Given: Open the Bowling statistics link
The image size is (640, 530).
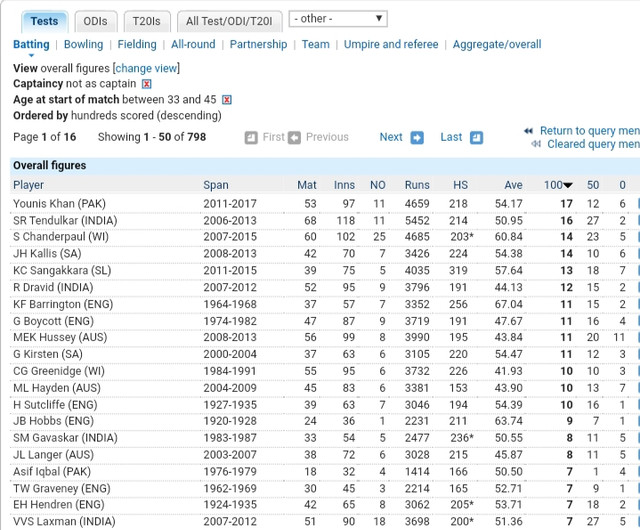Looking at the screenshot, I should tap(83, 45).
